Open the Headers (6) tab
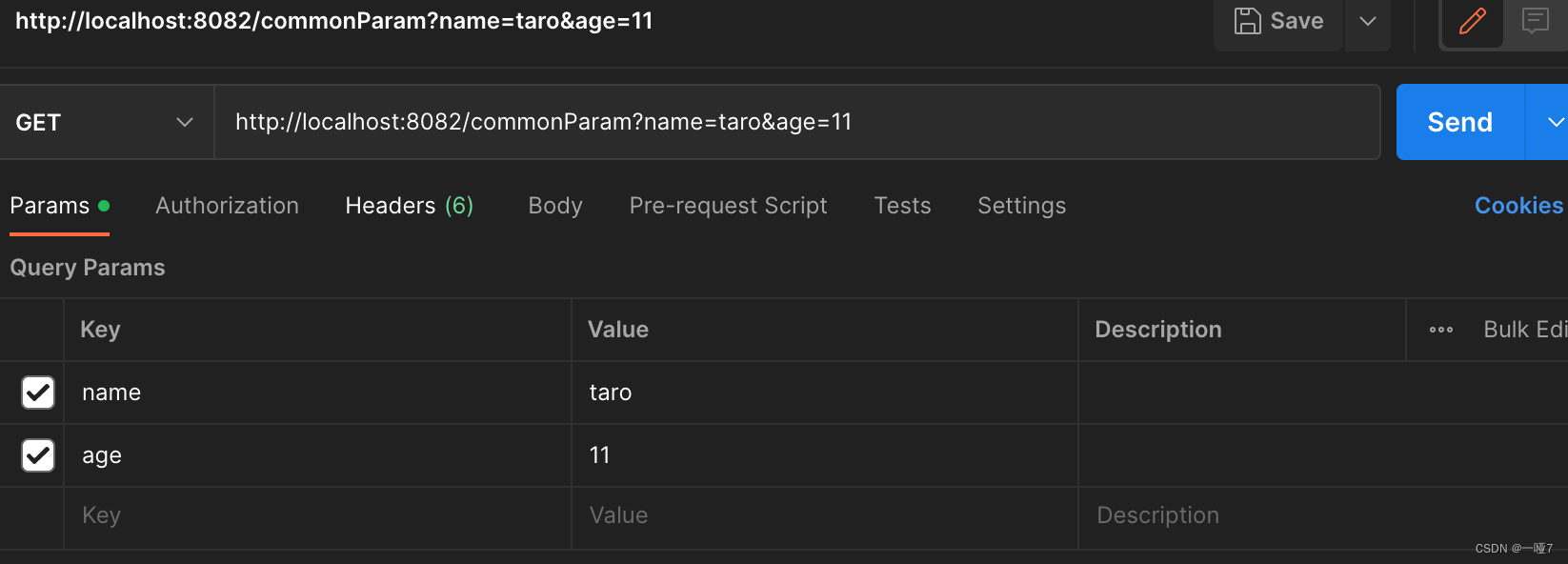Screen dimensions: 1568x564 [409, 206]
